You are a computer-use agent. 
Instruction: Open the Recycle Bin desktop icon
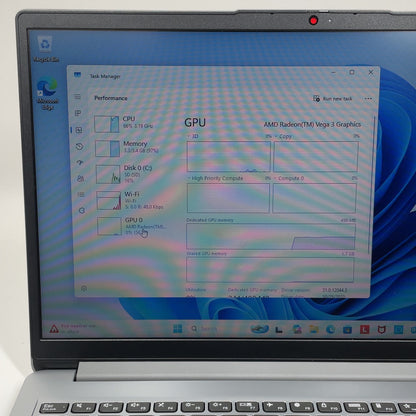tap(45, 49)
